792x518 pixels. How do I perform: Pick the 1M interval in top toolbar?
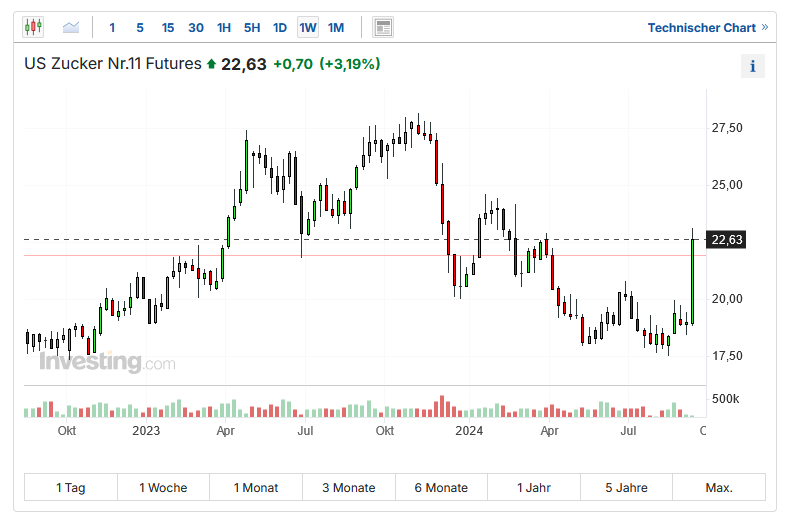pyautogui.click(x=336, y=27)
